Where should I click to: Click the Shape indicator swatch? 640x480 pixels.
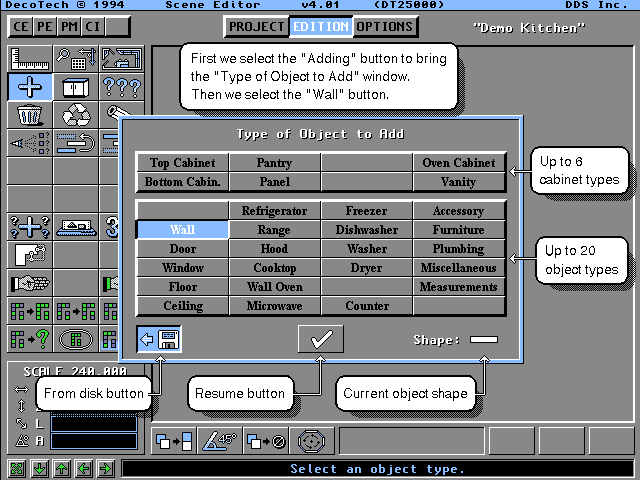coord(484,340)
